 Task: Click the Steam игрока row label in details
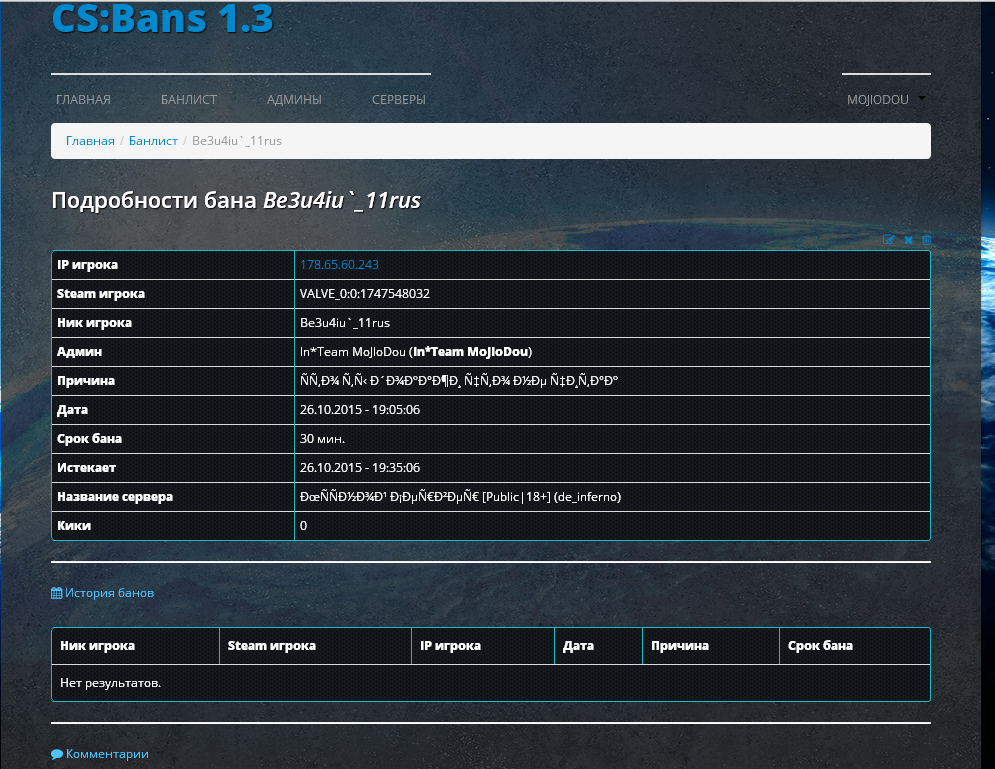(101, 294)
